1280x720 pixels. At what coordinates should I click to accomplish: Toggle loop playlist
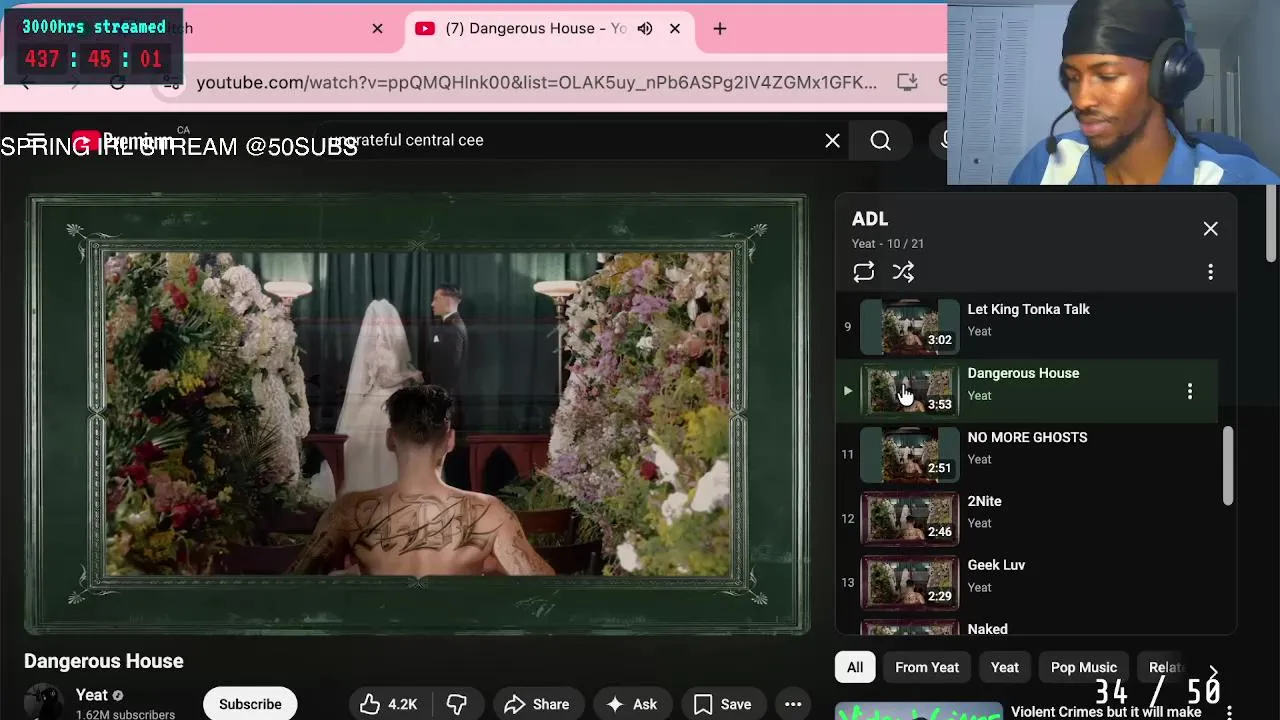[864, 272]
